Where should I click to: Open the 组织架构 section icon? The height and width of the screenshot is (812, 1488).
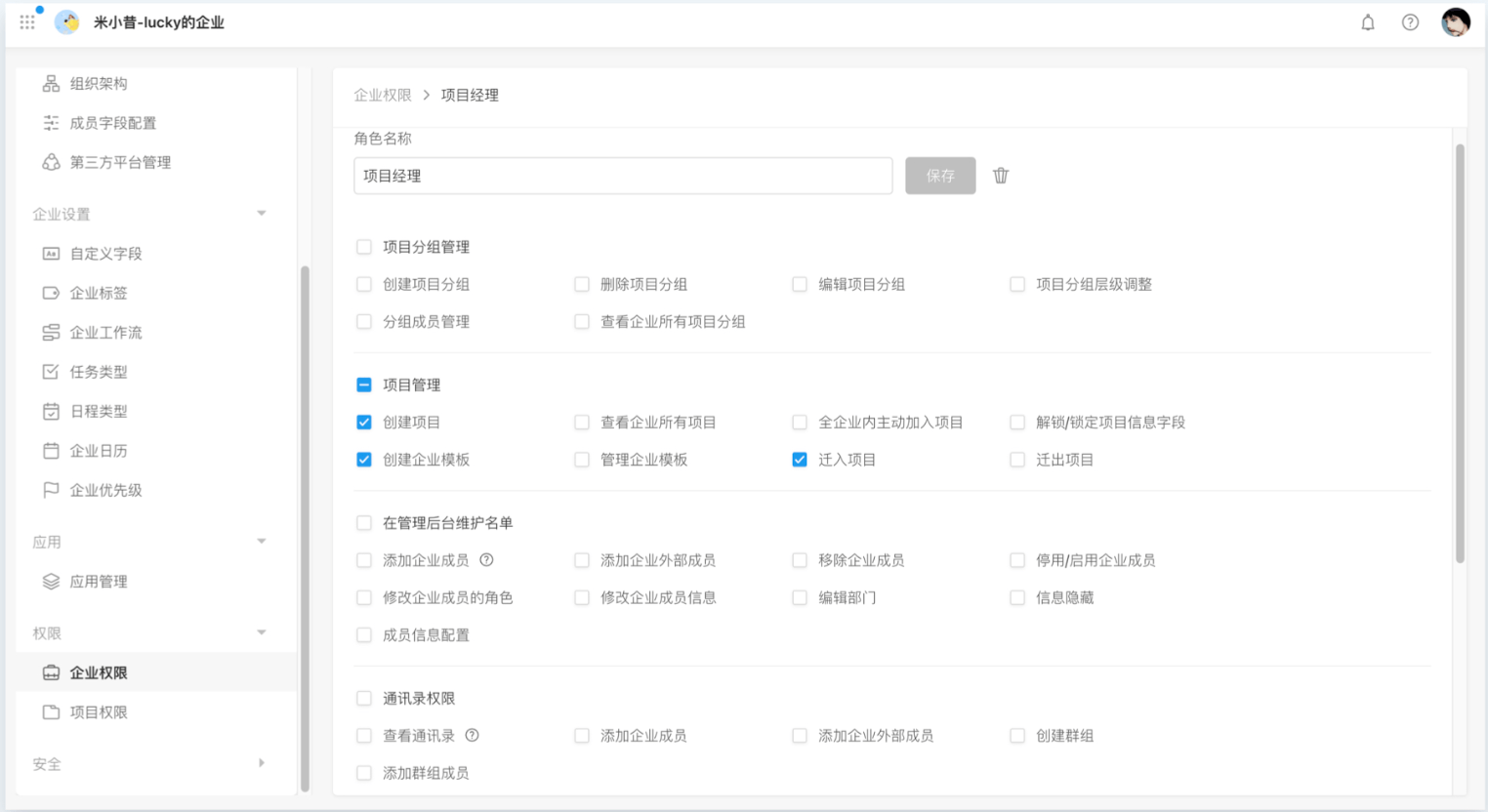pyautogui.click(x=50, y=83)
